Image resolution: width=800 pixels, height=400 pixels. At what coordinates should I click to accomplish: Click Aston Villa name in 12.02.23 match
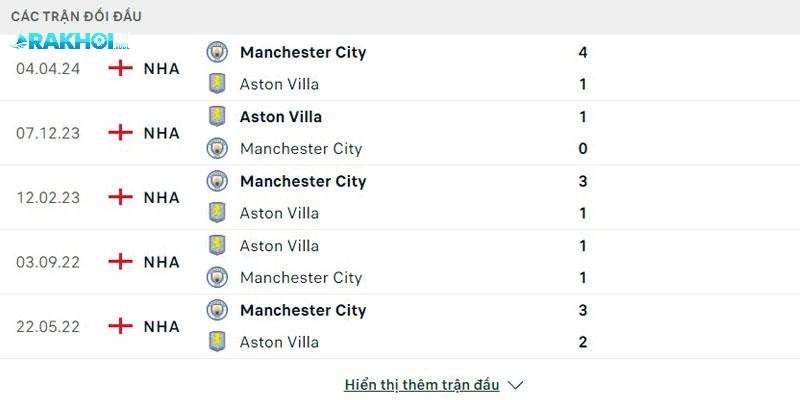(x=279, y=213)
